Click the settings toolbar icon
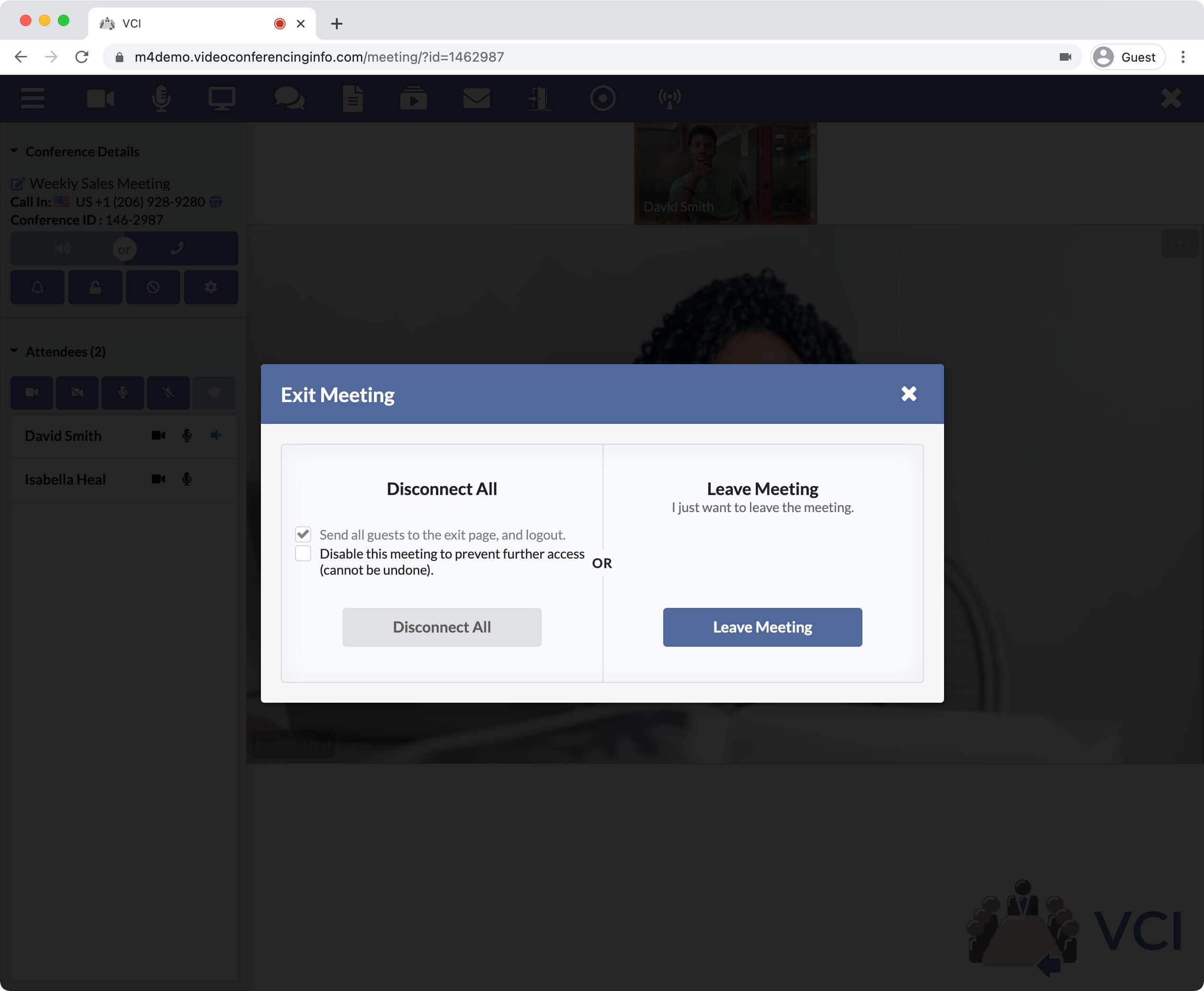The width and height of the screenshot is (1204, 991). click(x=210, y=289)
